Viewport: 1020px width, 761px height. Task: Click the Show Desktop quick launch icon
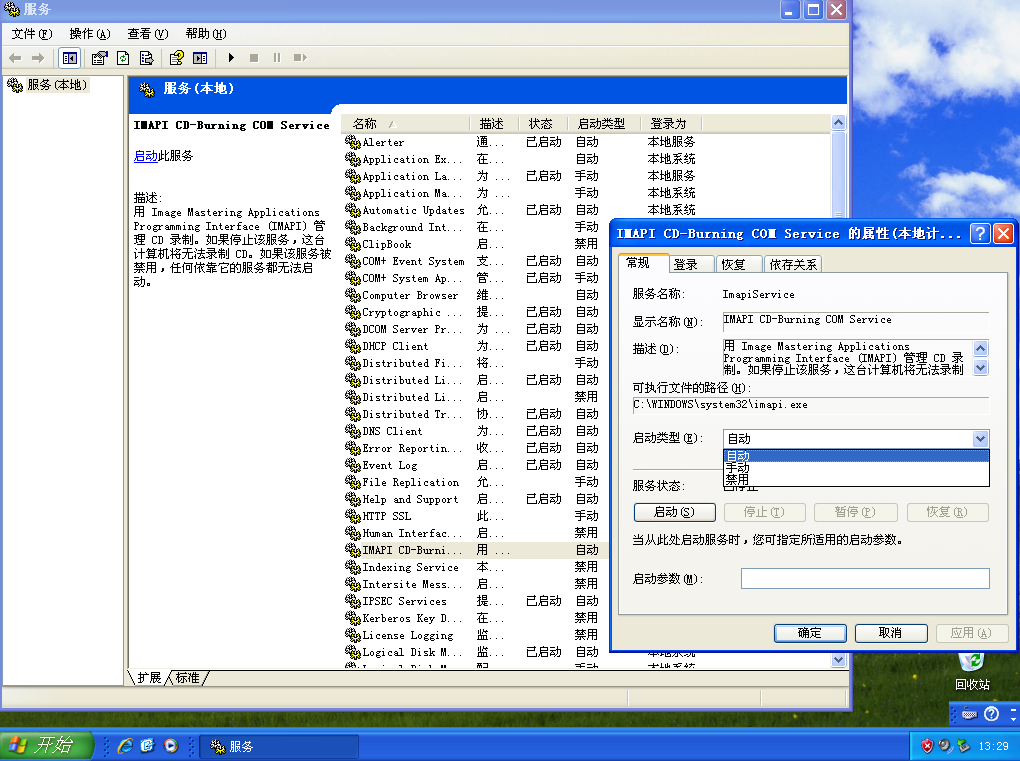(x=148, y=746)
